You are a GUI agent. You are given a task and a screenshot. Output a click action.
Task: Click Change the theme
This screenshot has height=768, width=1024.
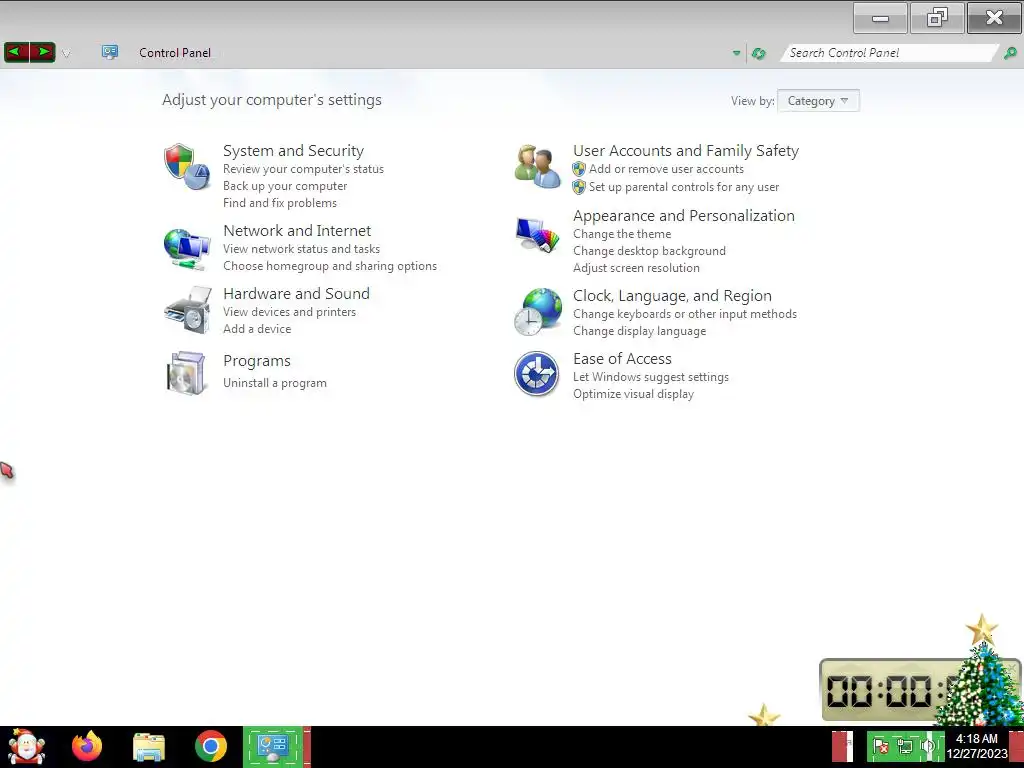pyautogui.click(x=622, y=234)
